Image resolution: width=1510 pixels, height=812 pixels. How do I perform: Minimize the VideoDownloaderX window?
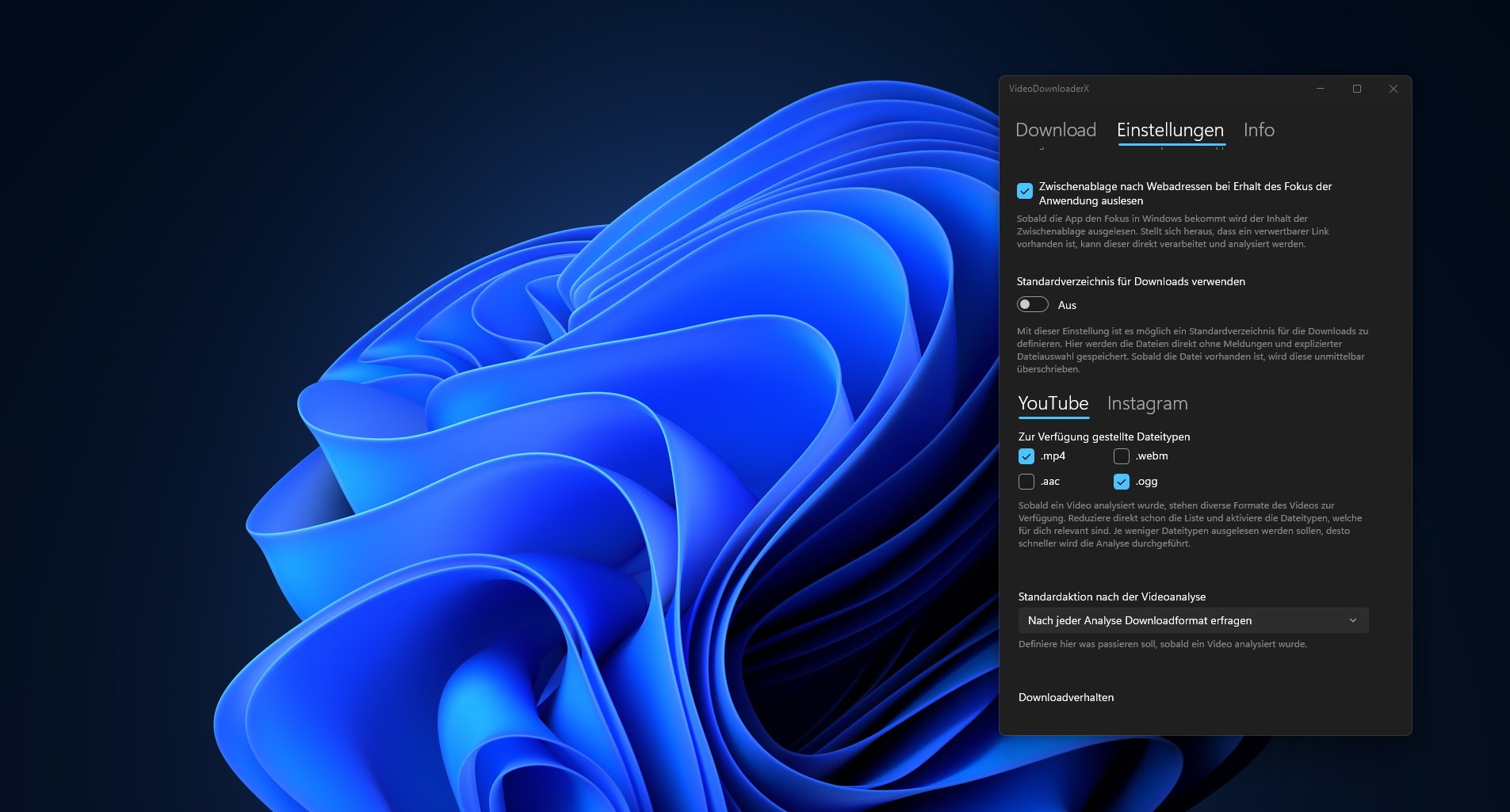pyautogui.click(x=1321, y=89)
